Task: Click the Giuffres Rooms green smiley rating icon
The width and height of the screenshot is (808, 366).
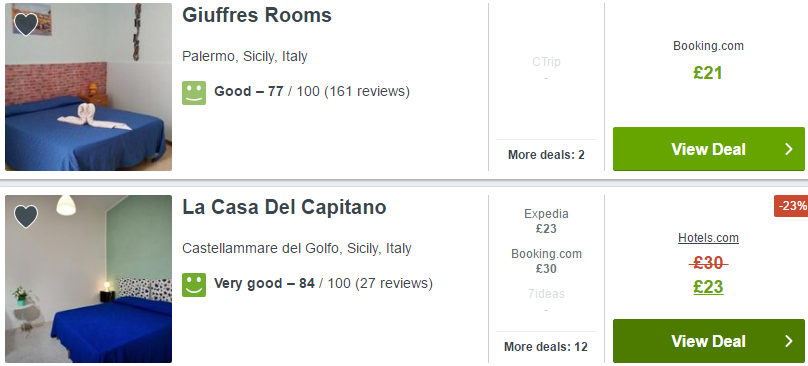Action: 194,93
